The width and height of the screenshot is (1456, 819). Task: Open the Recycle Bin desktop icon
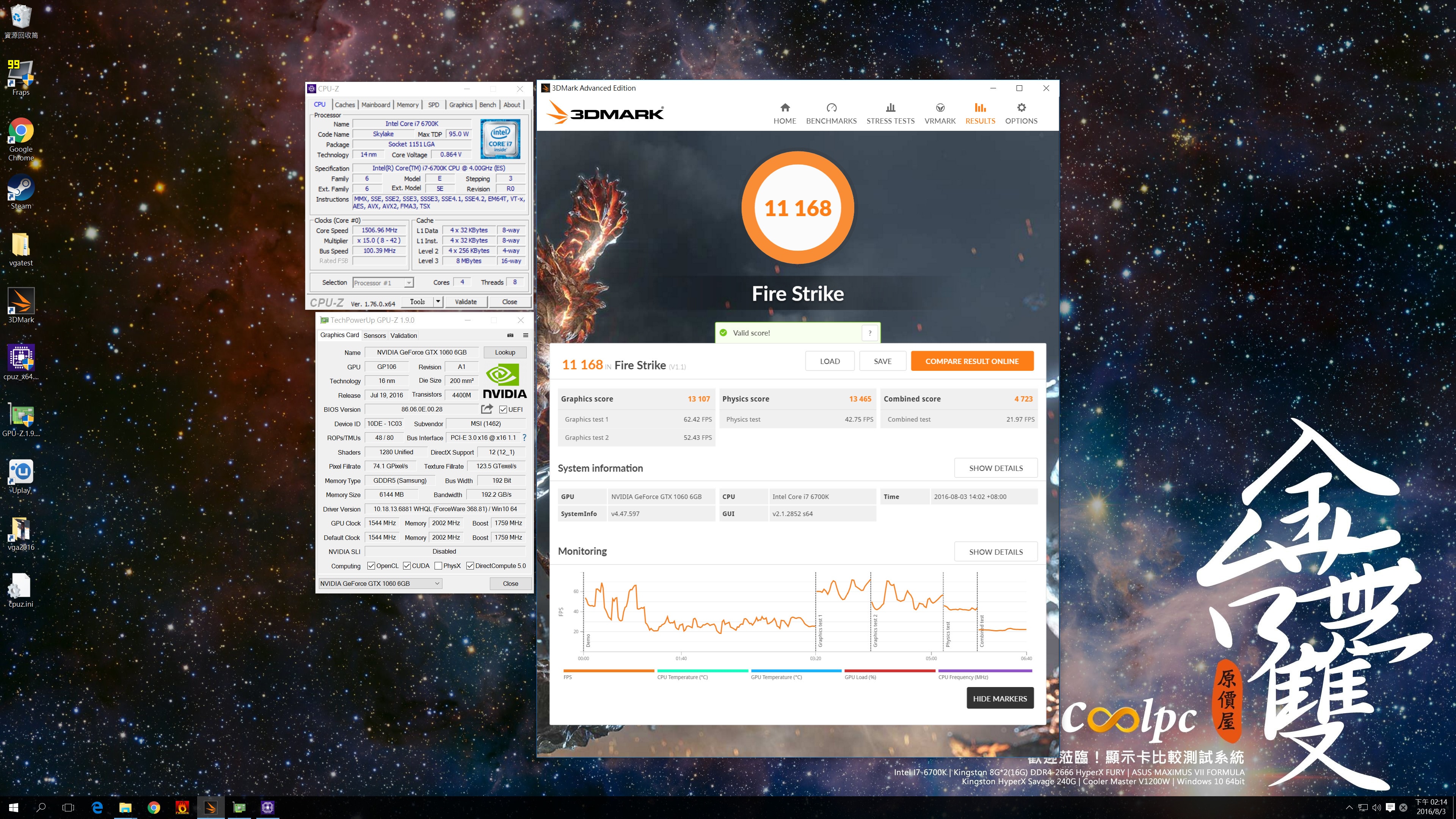[21, 22]
